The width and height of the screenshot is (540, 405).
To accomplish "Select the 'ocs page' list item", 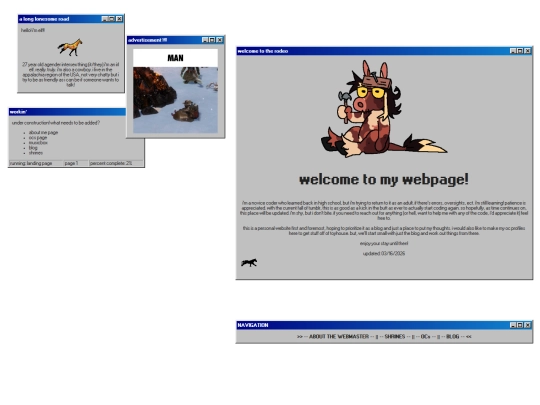I will pos(38,137).
